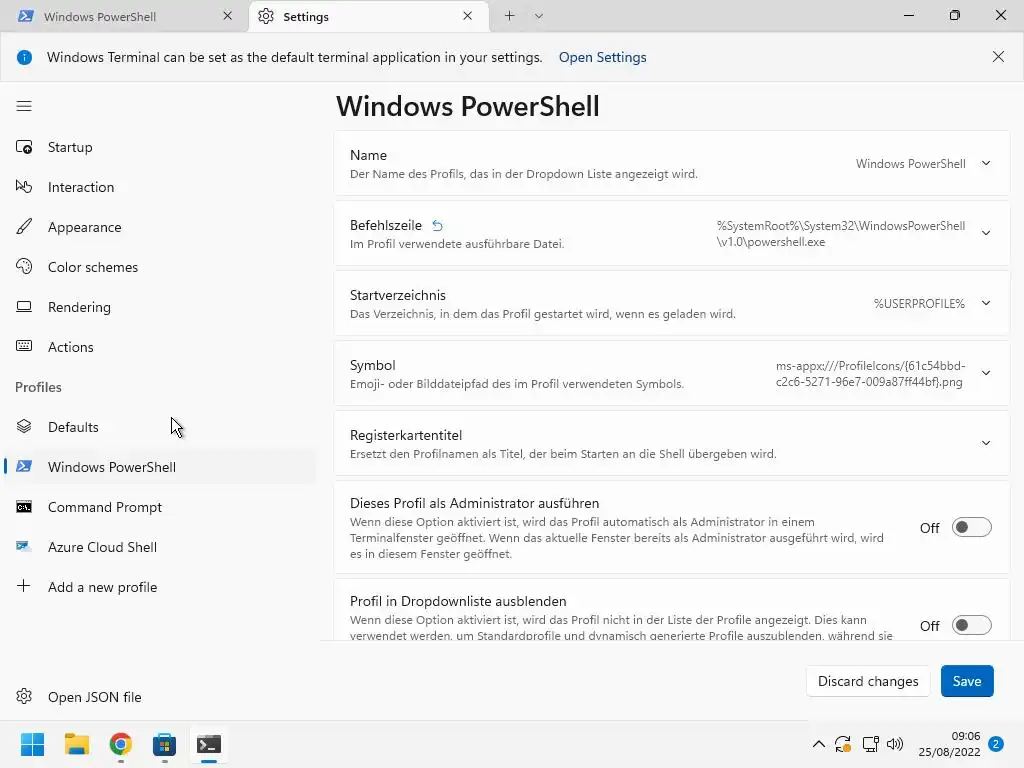Close the Settings tab
The width and height of the screenshot is (1024, 768).
coord(468,16)
